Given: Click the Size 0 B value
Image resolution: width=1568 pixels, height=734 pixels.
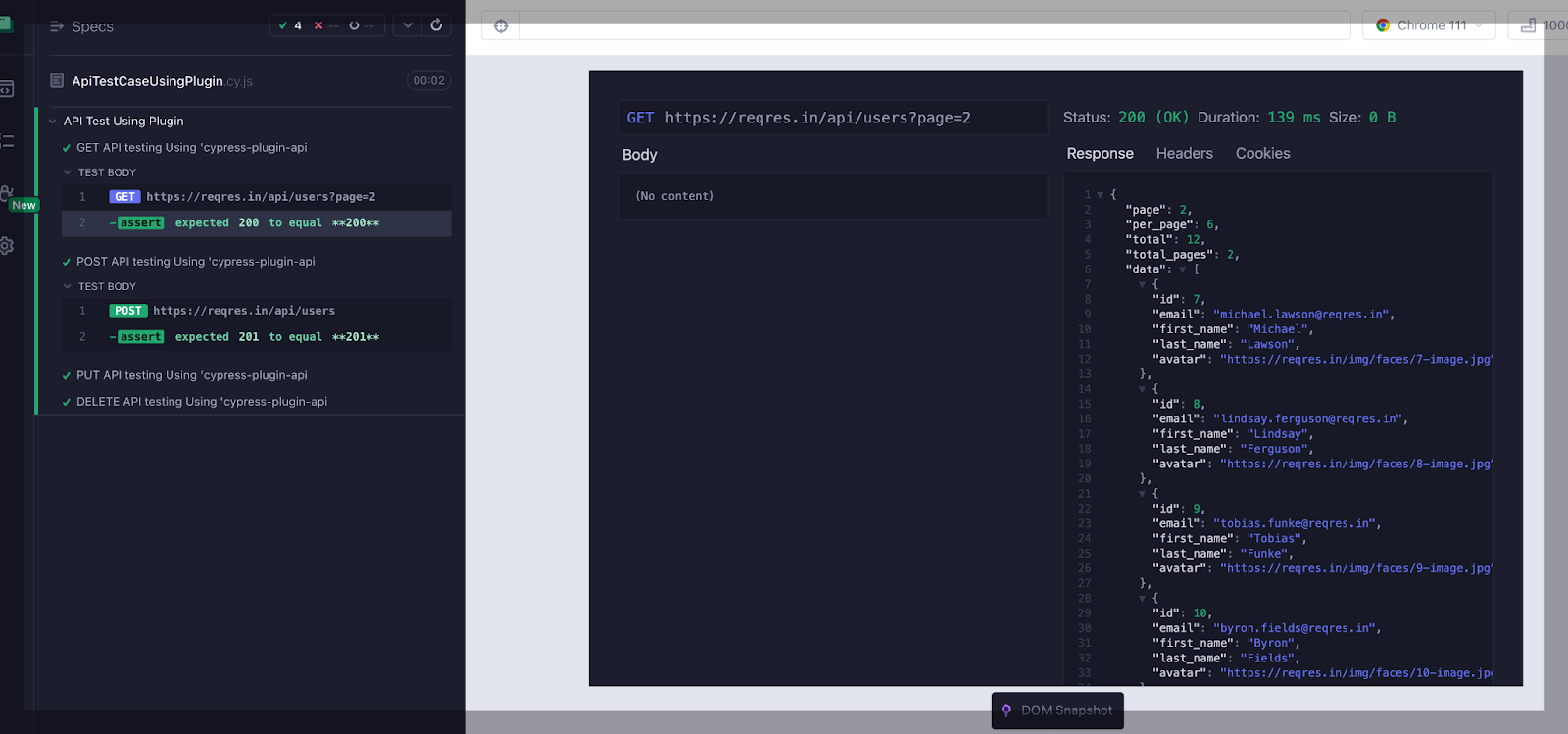Looking at the screenshot, I should pos(1382,118).
